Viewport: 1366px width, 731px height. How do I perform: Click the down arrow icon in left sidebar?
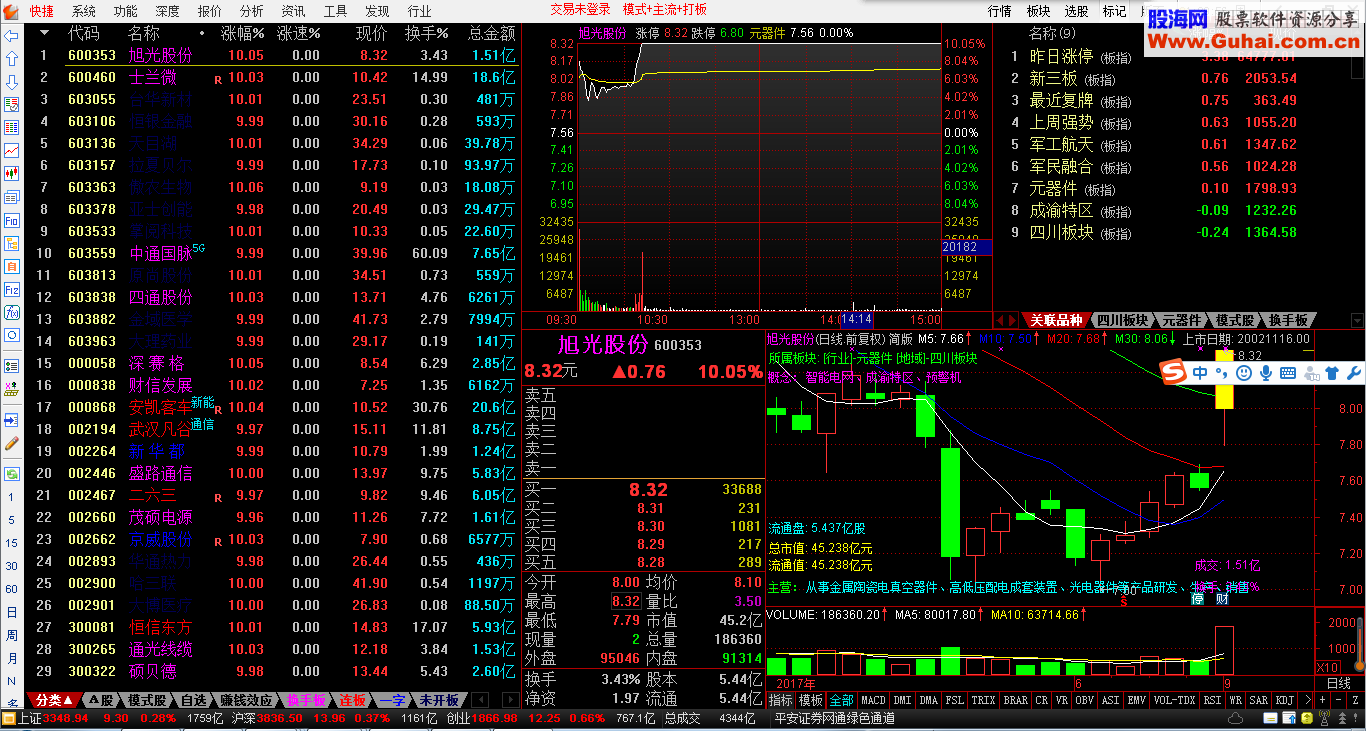click(x=11, y=81)
